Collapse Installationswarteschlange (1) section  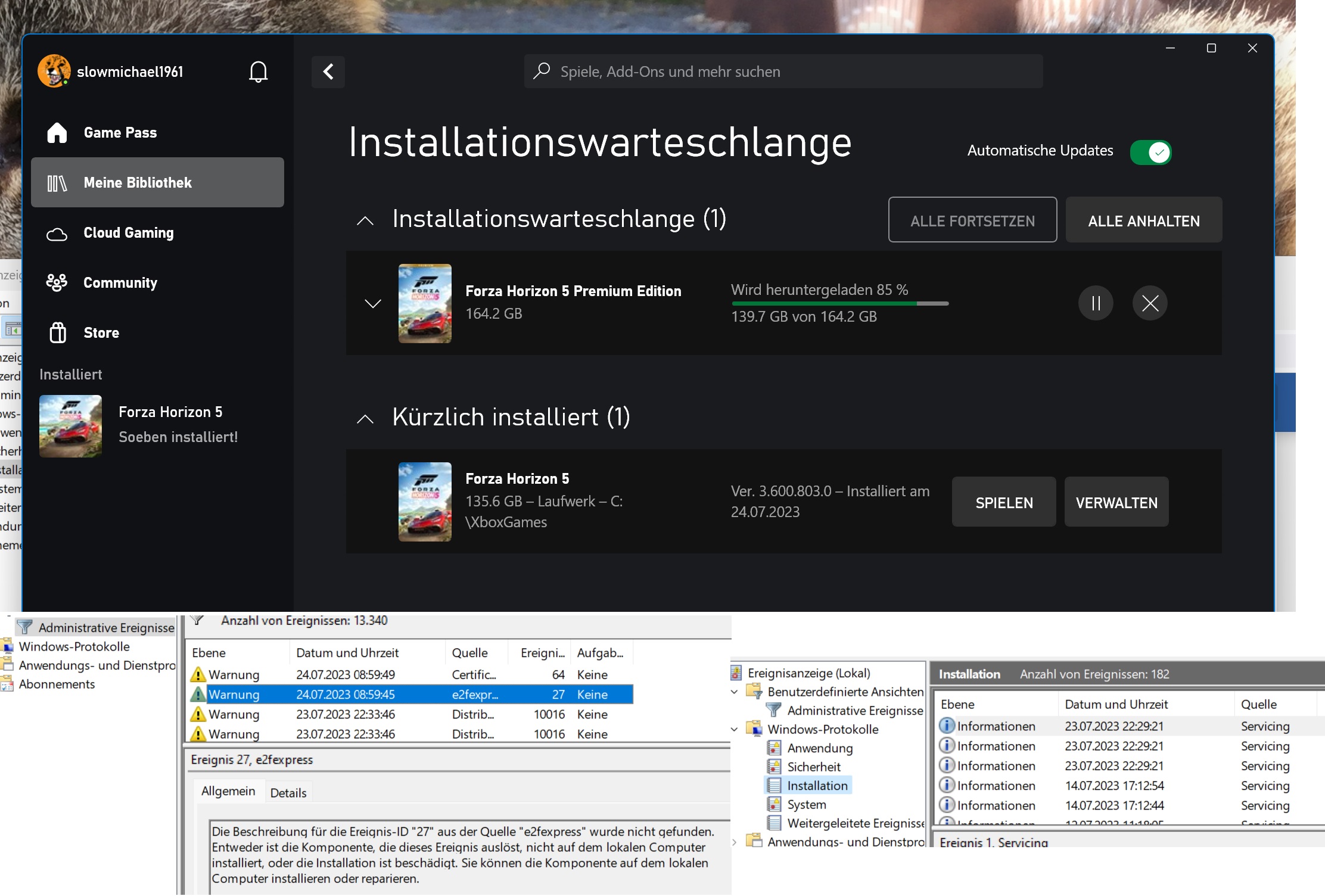tap(365, 221)
